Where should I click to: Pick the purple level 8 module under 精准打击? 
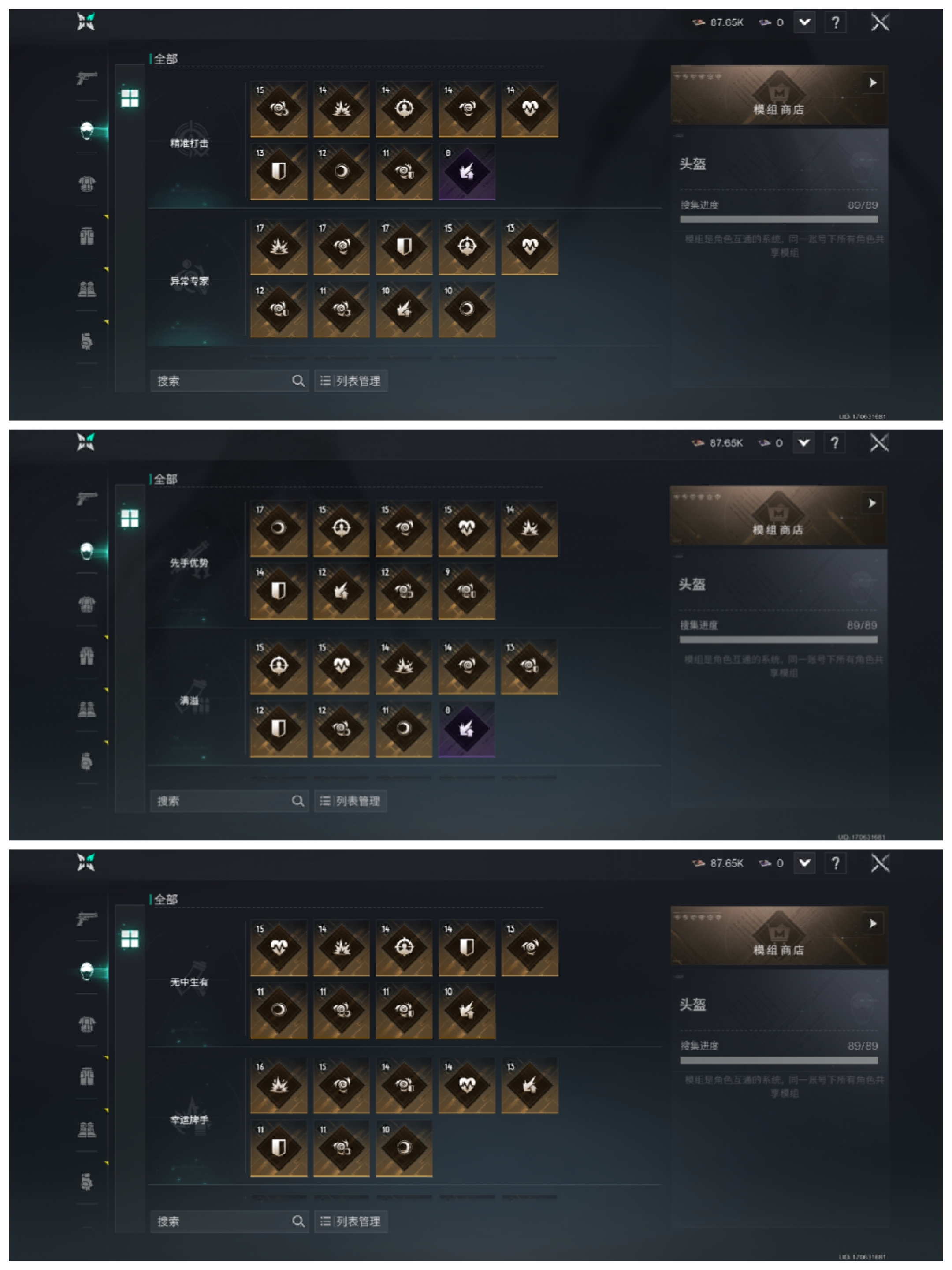(x=467, y=172)
